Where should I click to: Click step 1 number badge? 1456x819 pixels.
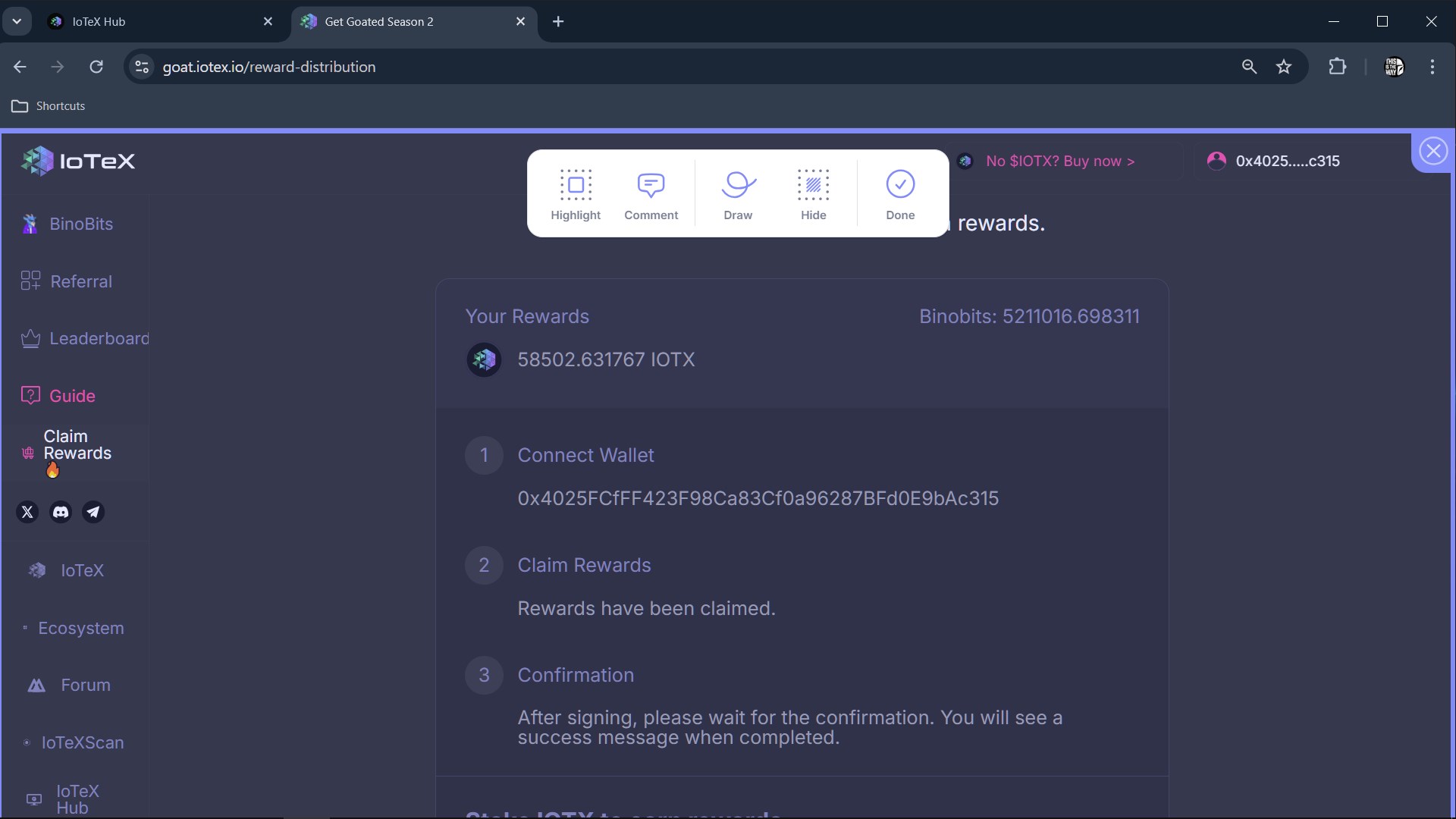click(x=484, y=455)
